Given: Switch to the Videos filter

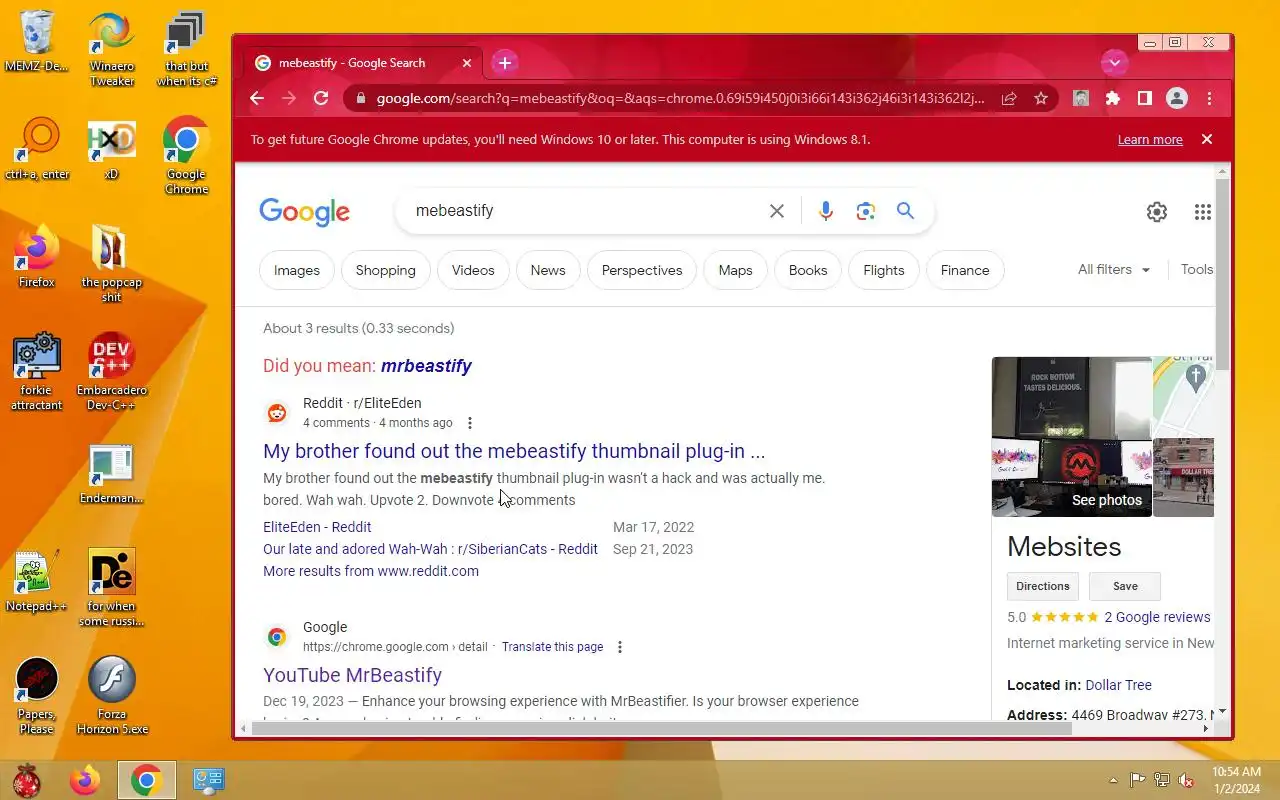Looking at the screenshot, I should 473,270.
